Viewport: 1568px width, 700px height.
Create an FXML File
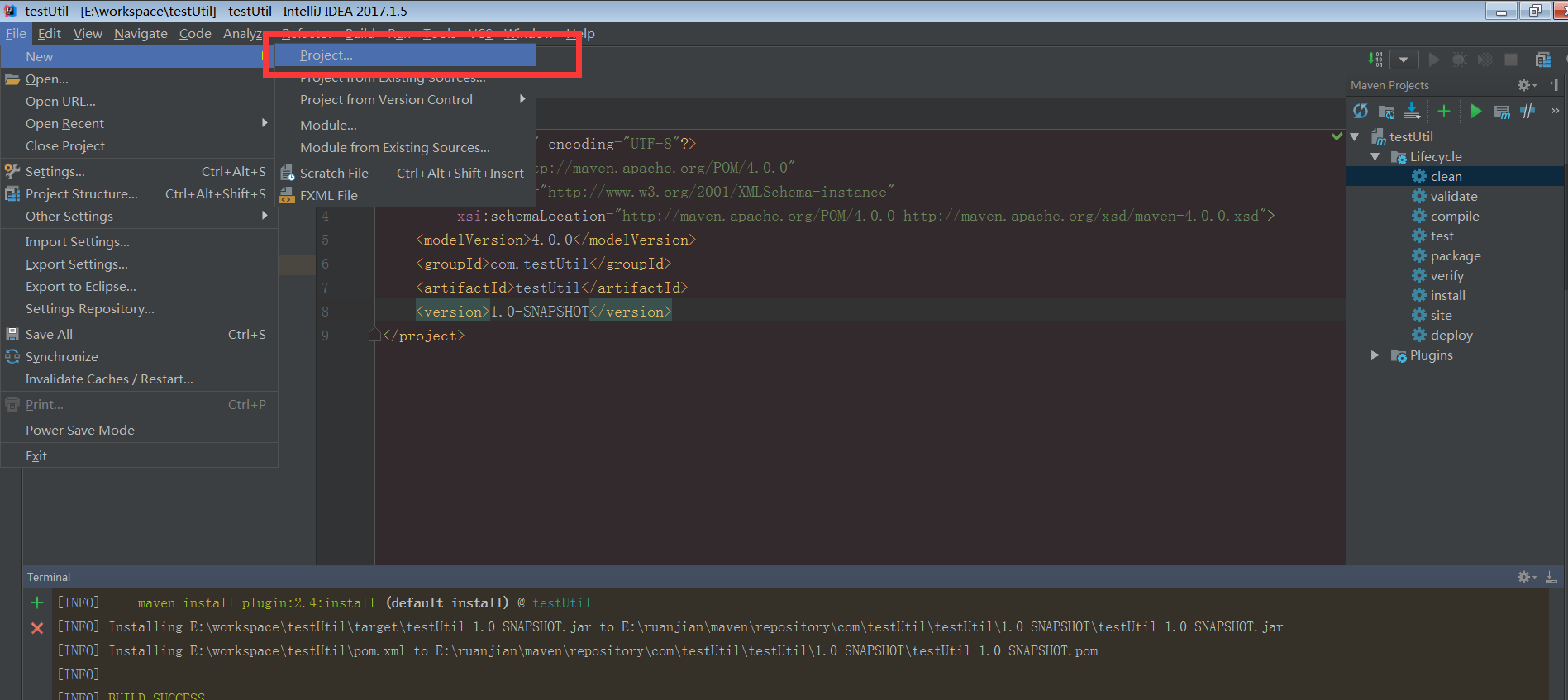[x=405, y=195]
